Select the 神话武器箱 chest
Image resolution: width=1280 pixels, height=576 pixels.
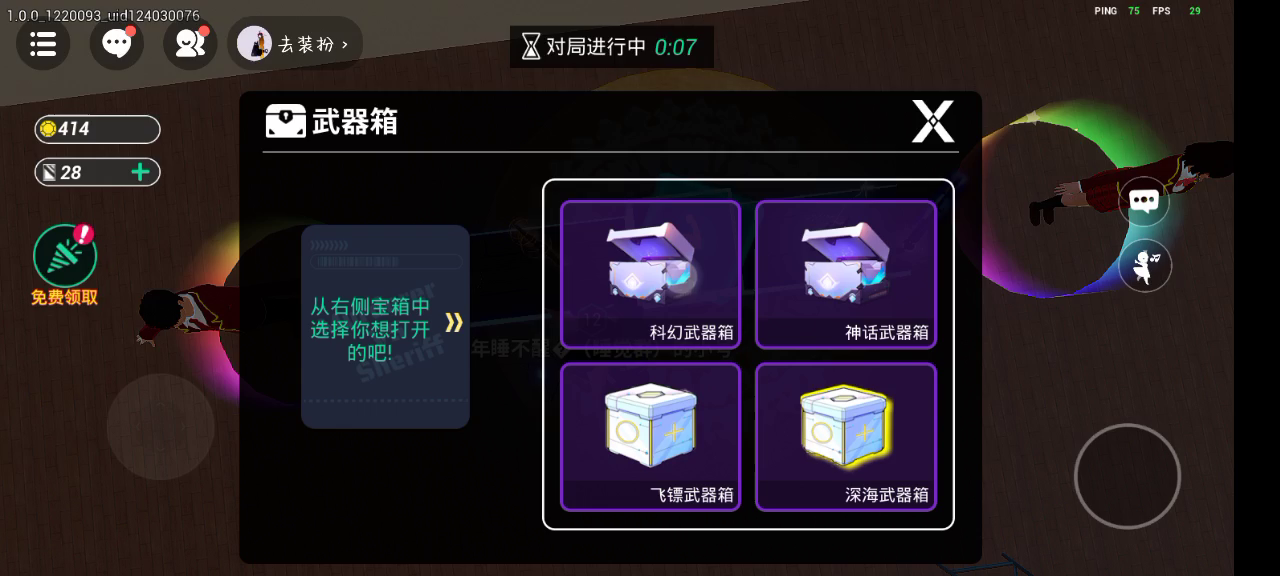point(846,274)
